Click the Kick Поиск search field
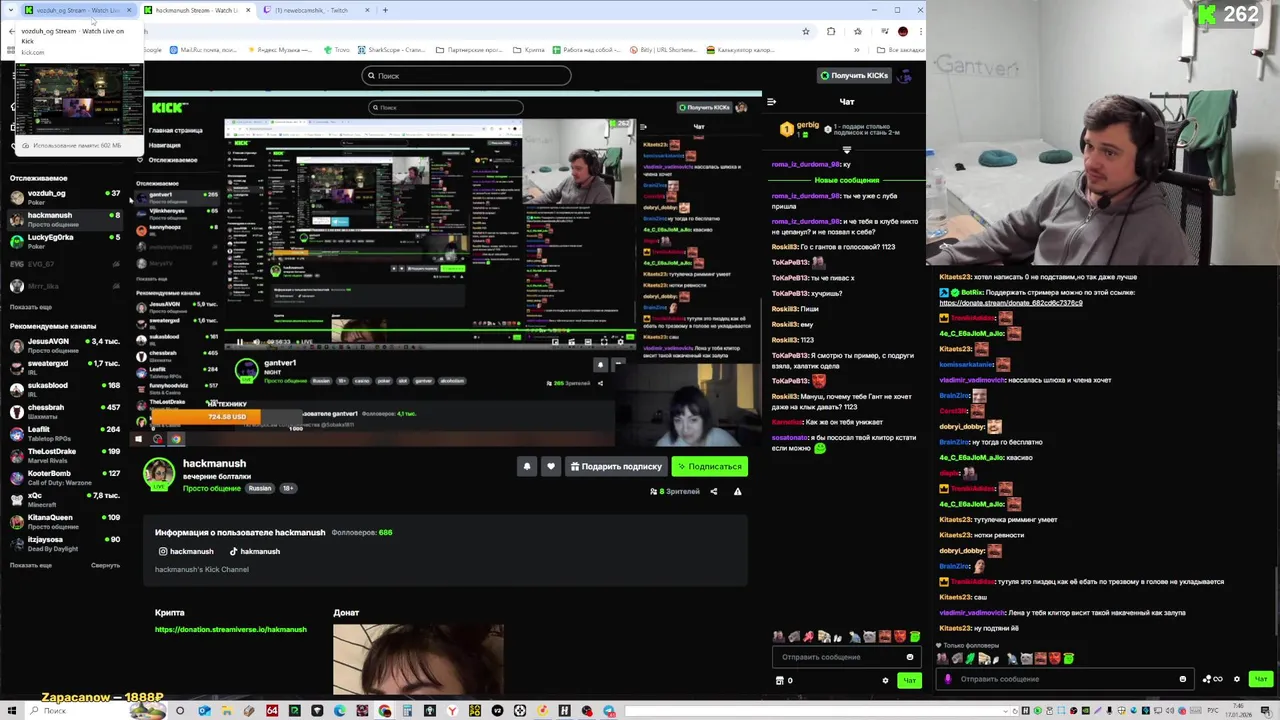 pos(466,75)
